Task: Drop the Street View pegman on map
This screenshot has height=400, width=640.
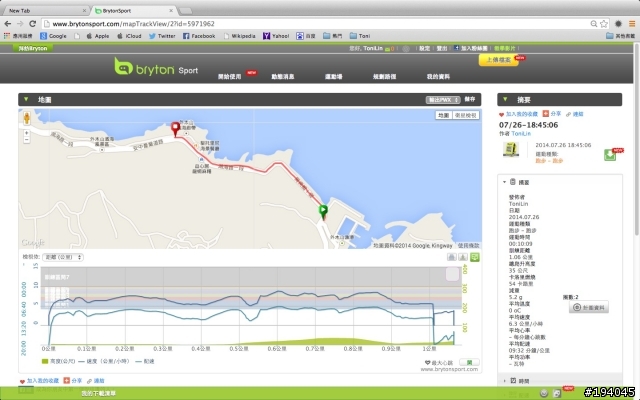Action: [x=27, y=118]
